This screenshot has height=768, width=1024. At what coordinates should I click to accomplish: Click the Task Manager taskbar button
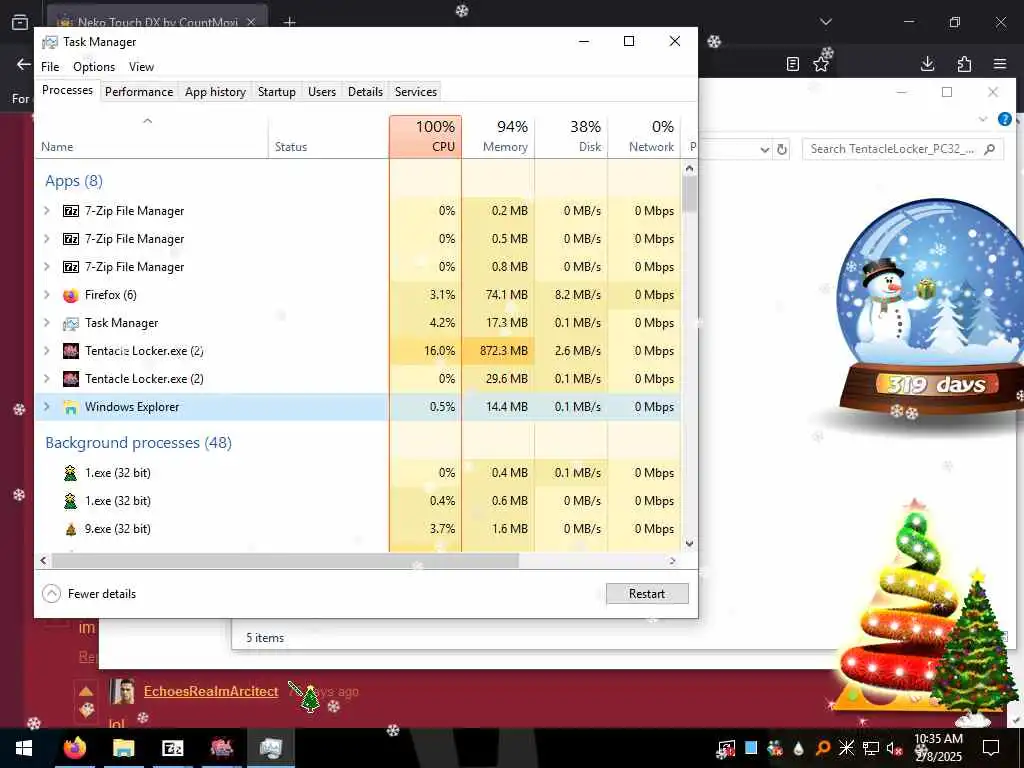pos(270,748)
